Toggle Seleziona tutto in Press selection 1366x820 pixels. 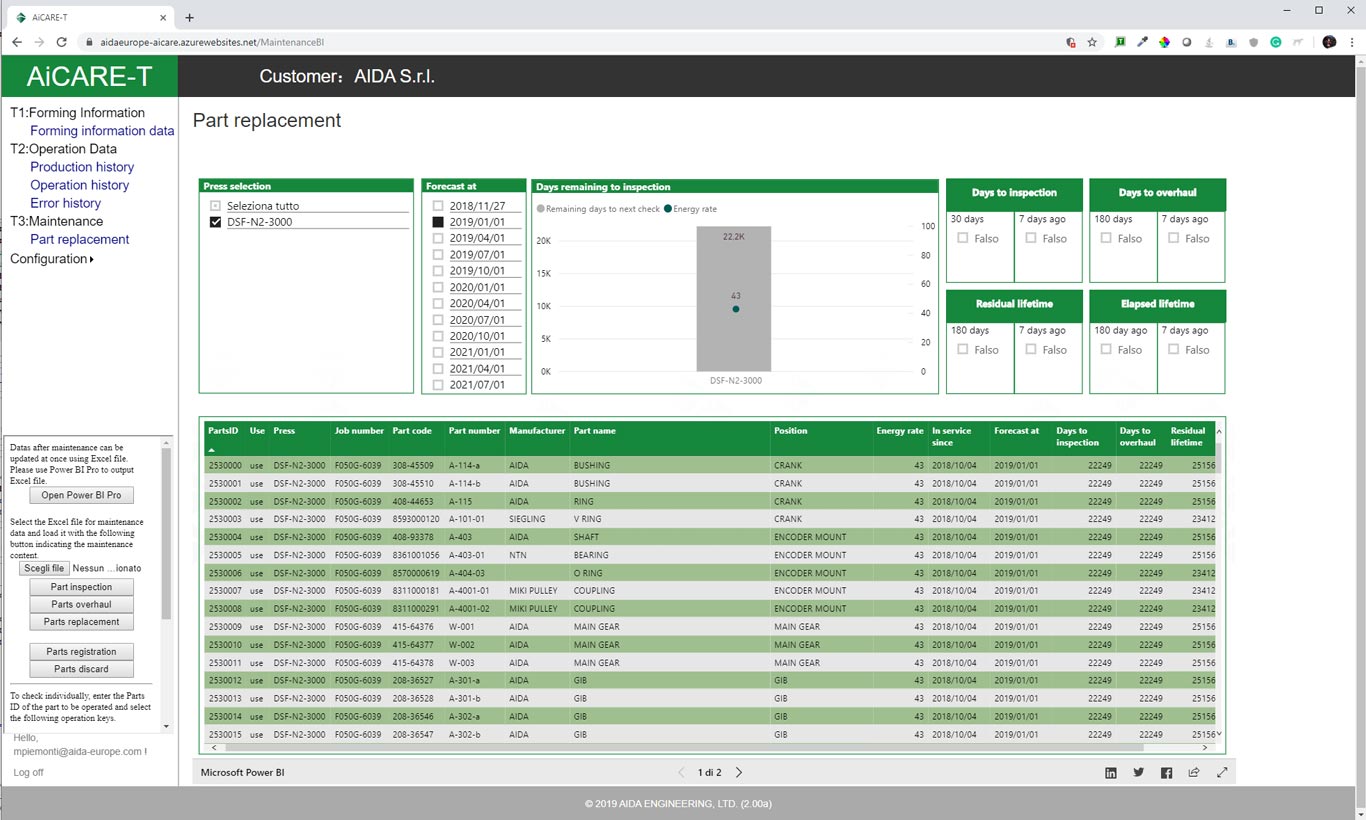pyautogui.click(x=215, y=206)
